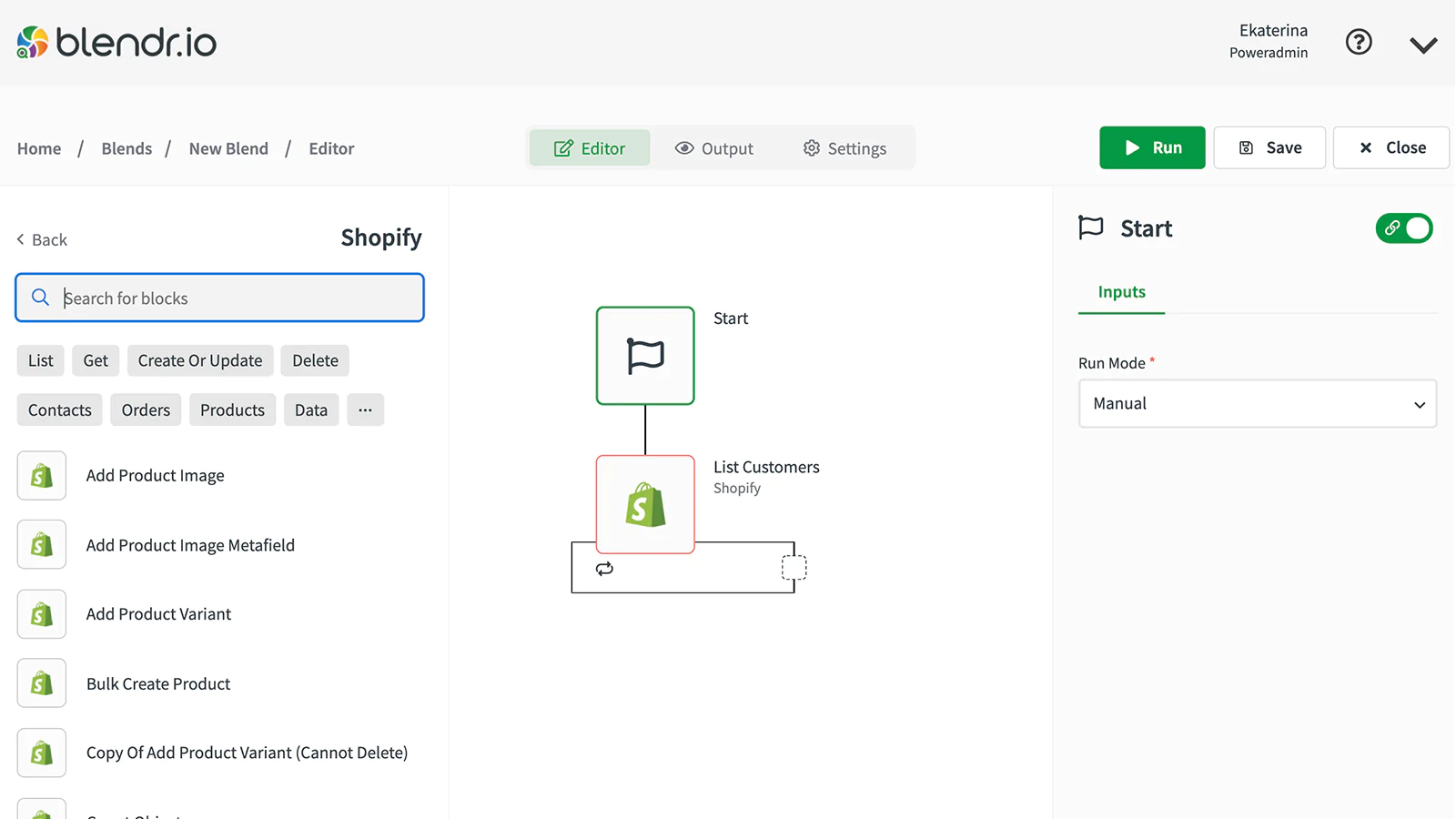Switch to the Output tab

(x=714, y=147)
